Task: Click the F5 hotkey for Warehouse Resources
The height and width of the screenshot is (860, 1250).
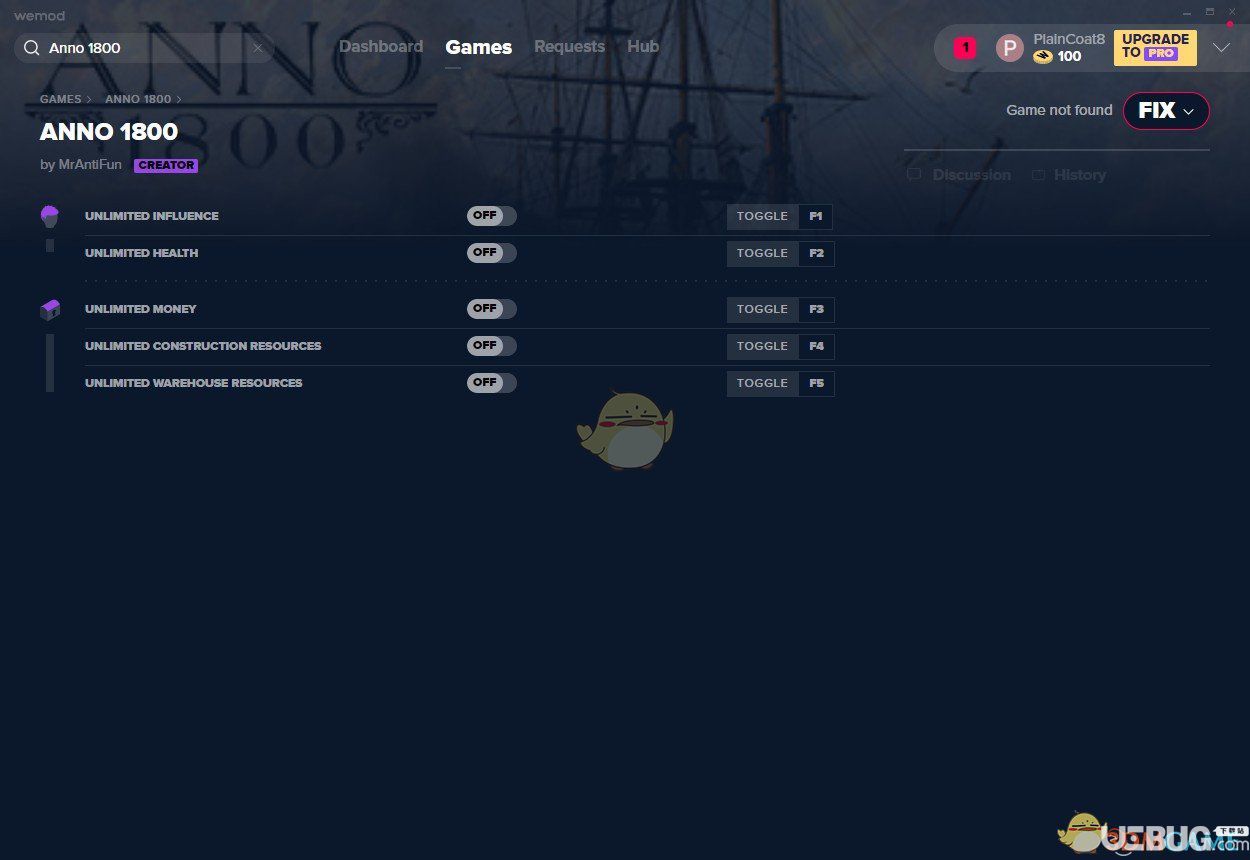Action: (816, 384)
